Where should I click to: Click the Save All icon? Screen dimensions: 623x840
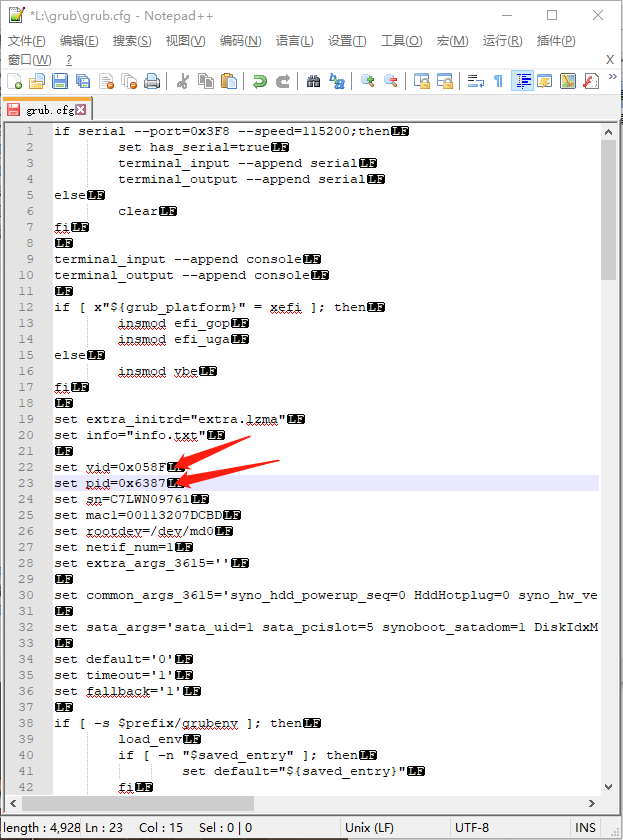pyautogui.click(x=82, y=81)
